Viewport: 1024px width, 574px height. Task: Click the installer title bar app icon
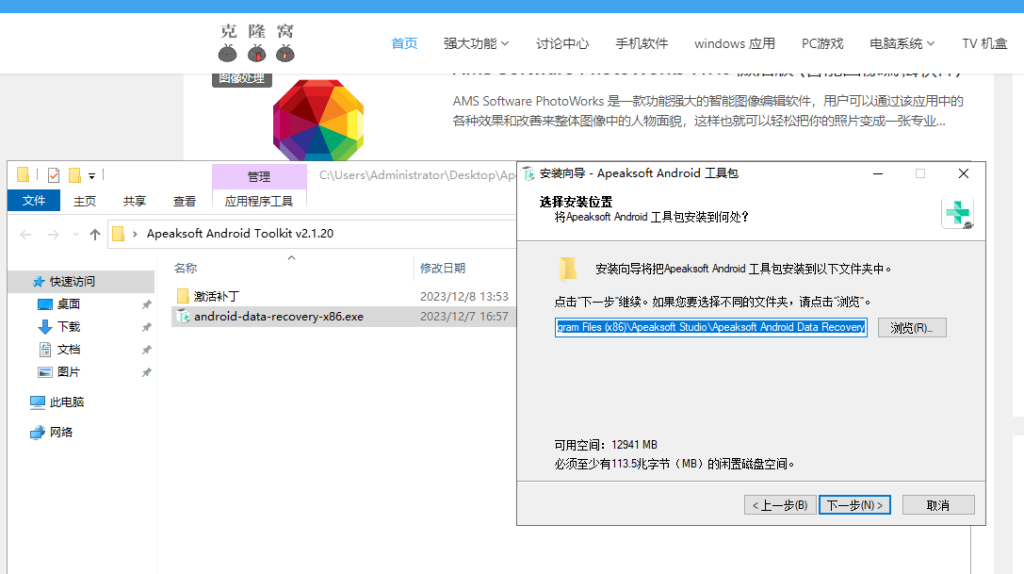[528, 174]
